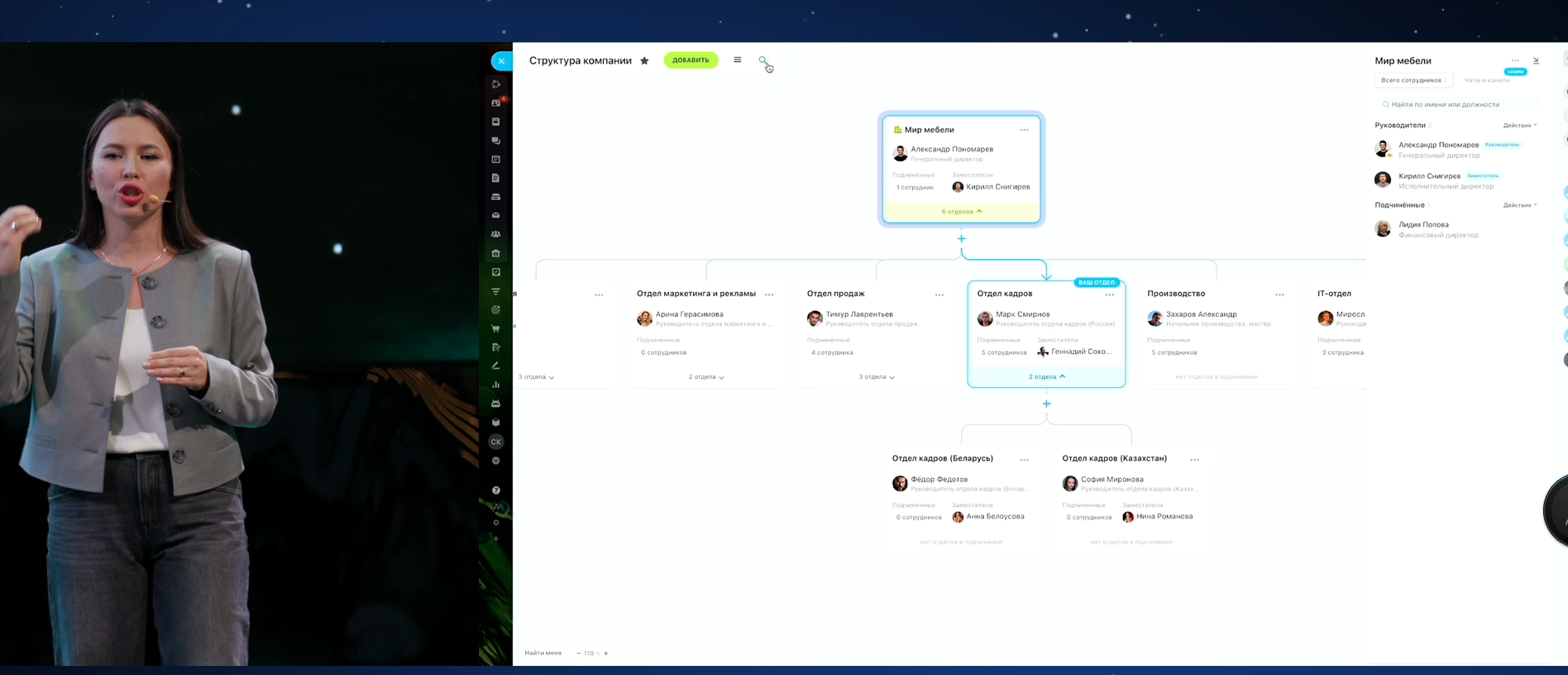Image resolution: width=1568 pixels, height=675 pixels.
Task: Open the settings gear in left sidebar
Action: (x=496, y=523)
